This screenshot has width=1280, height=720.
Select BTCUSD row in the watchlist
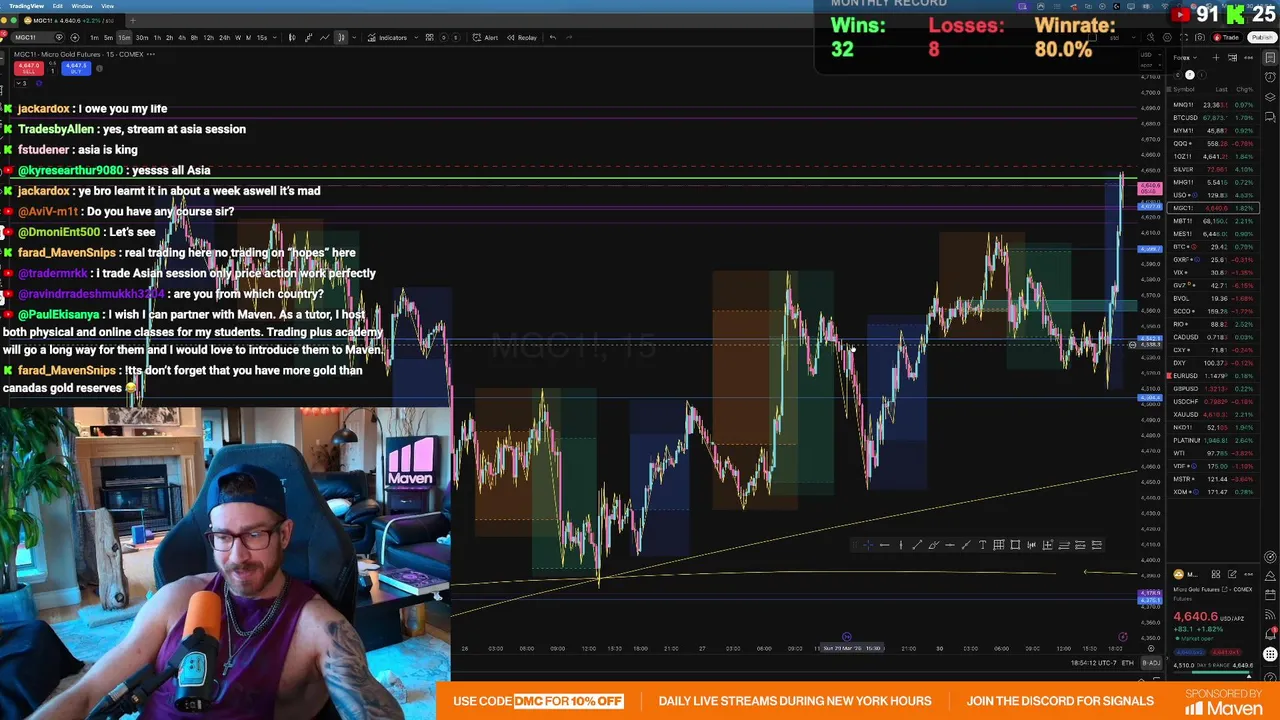[1213, 118]
